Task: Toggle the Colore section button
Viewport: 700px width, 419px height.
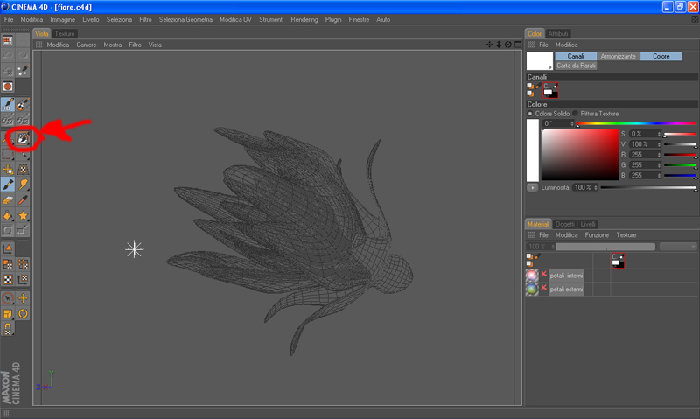Action: coord(661,56)
